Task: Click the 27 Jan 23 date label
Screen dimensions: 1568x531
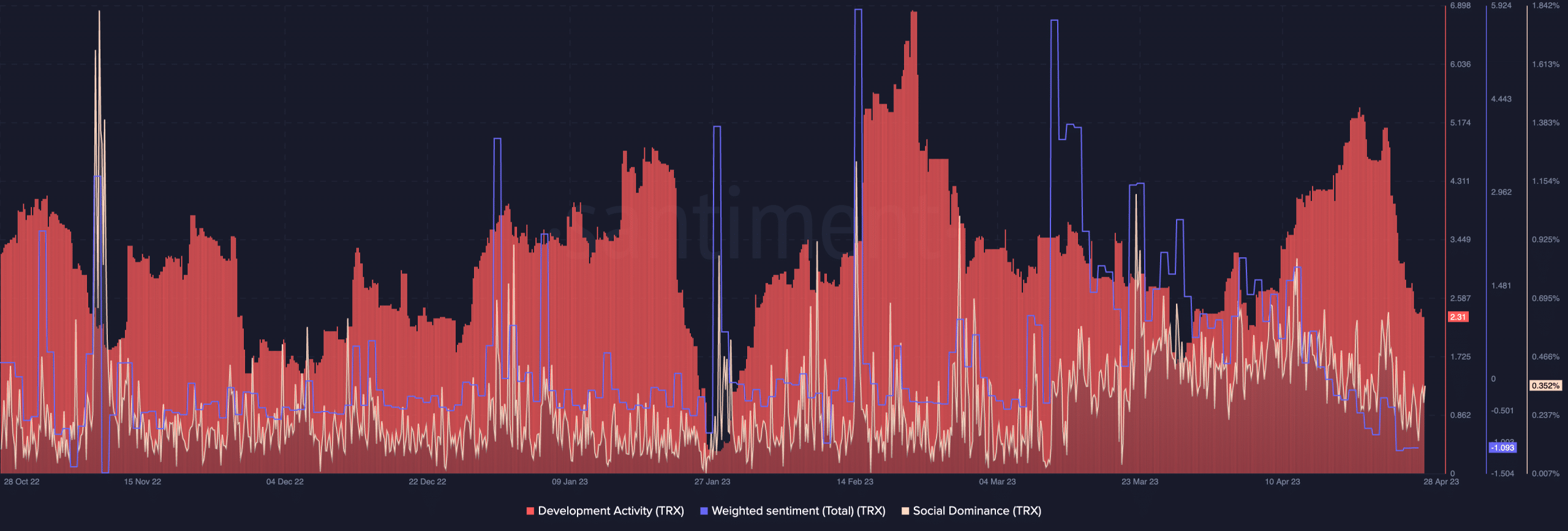Action: pos(712,482)
